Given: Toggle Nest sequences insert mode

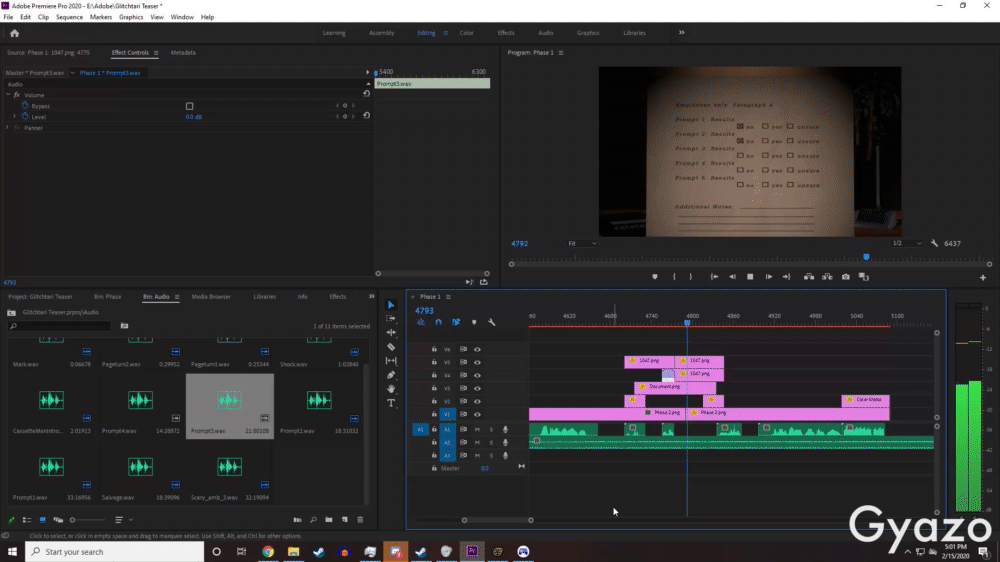Looking at the screenshot, I should click(x=421, y=322).
